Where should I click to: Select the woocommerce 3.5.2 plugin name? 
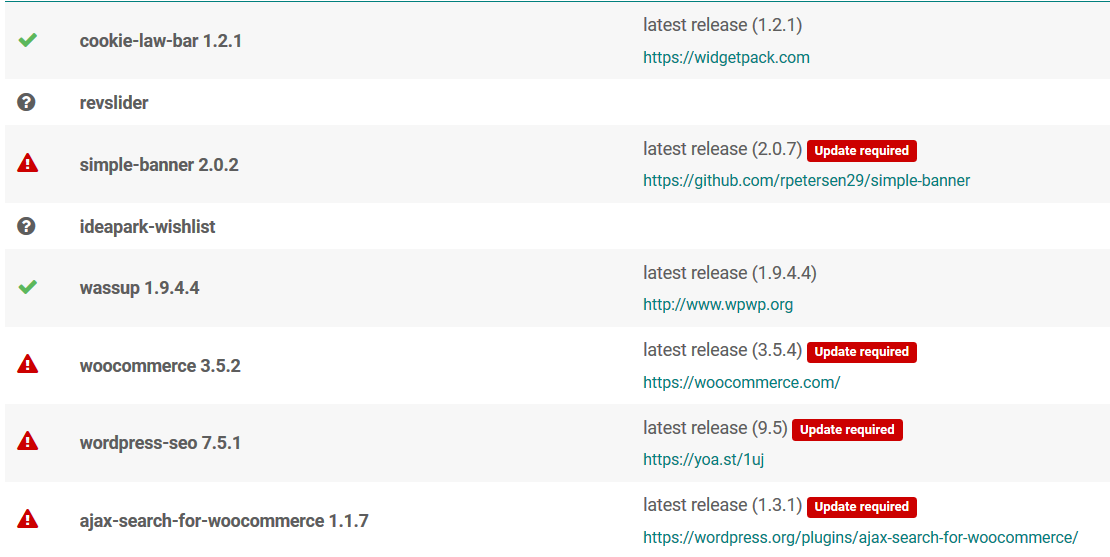point(160,366)
